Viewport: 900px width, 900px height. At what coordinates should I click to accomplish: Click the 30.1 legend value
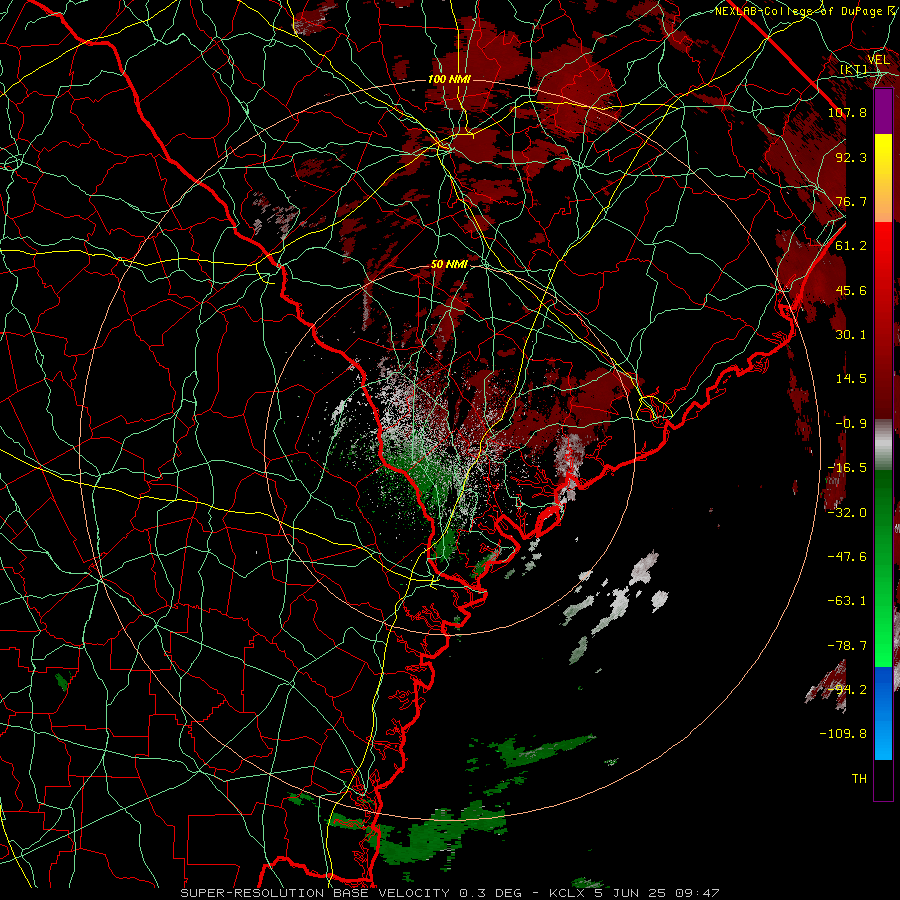[x=851, y=335]
